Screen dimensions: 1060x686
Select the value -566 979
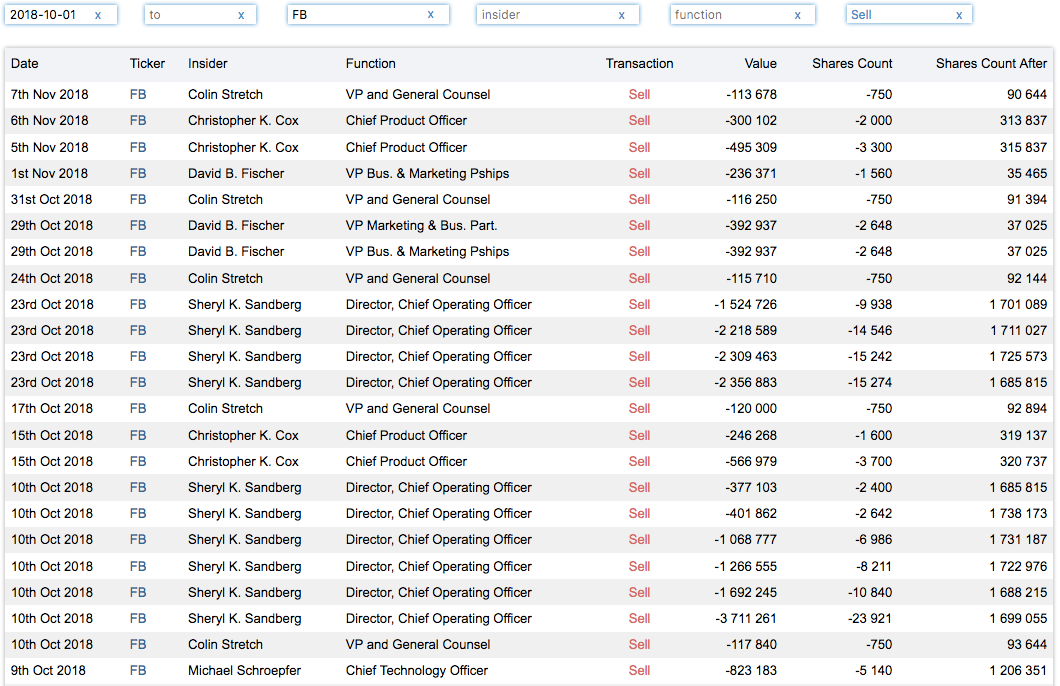pos(751,462)
